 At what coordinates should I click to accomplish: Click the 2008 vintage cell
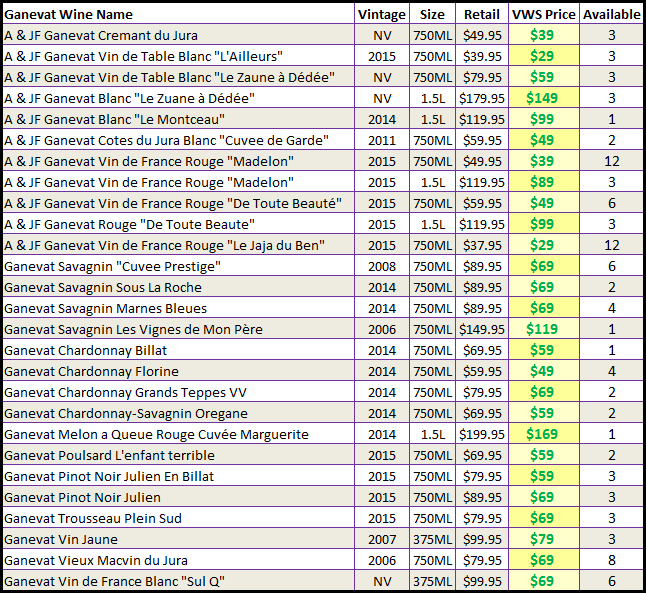tap(382, 266)
